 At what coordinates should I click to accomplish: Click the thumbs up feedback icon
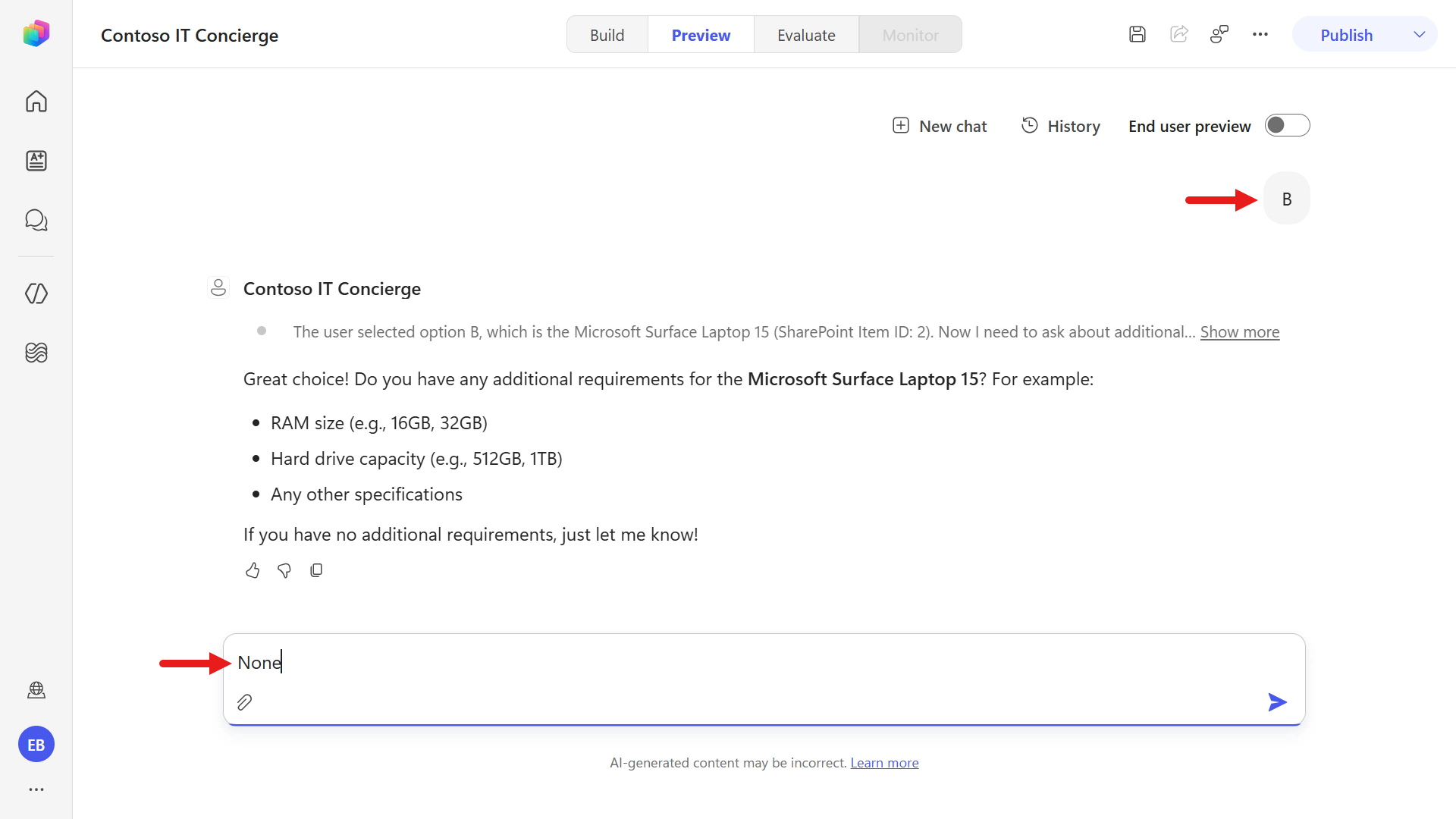coord(253,570)
